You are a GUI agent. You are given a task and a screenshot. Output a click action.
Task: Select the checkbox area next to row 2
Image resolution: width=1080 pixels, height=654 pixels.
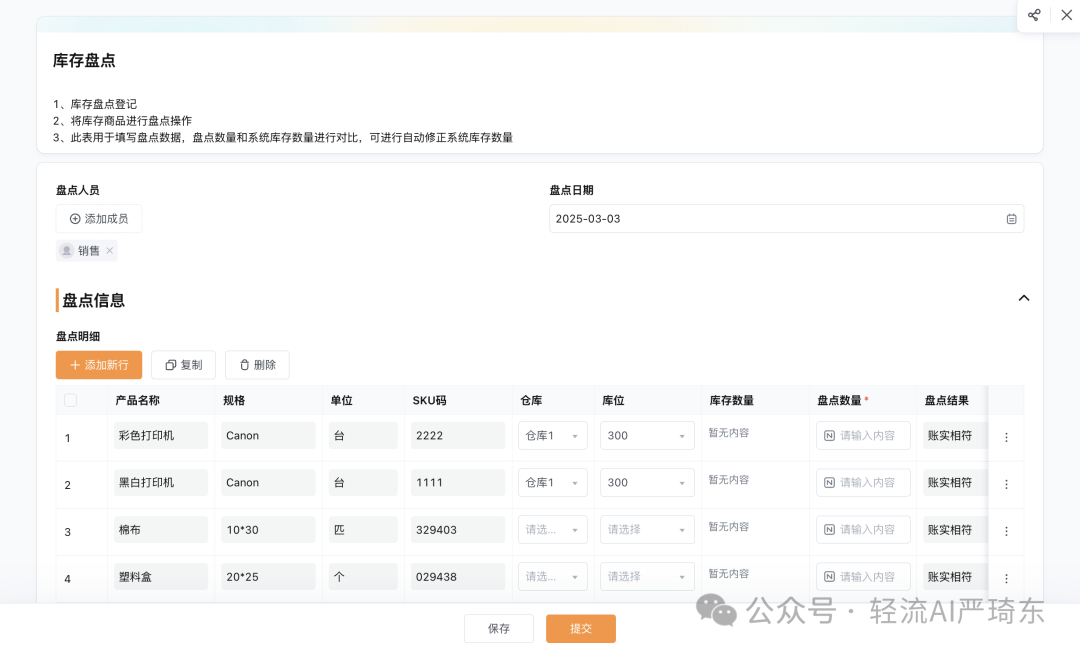point(68,482)
